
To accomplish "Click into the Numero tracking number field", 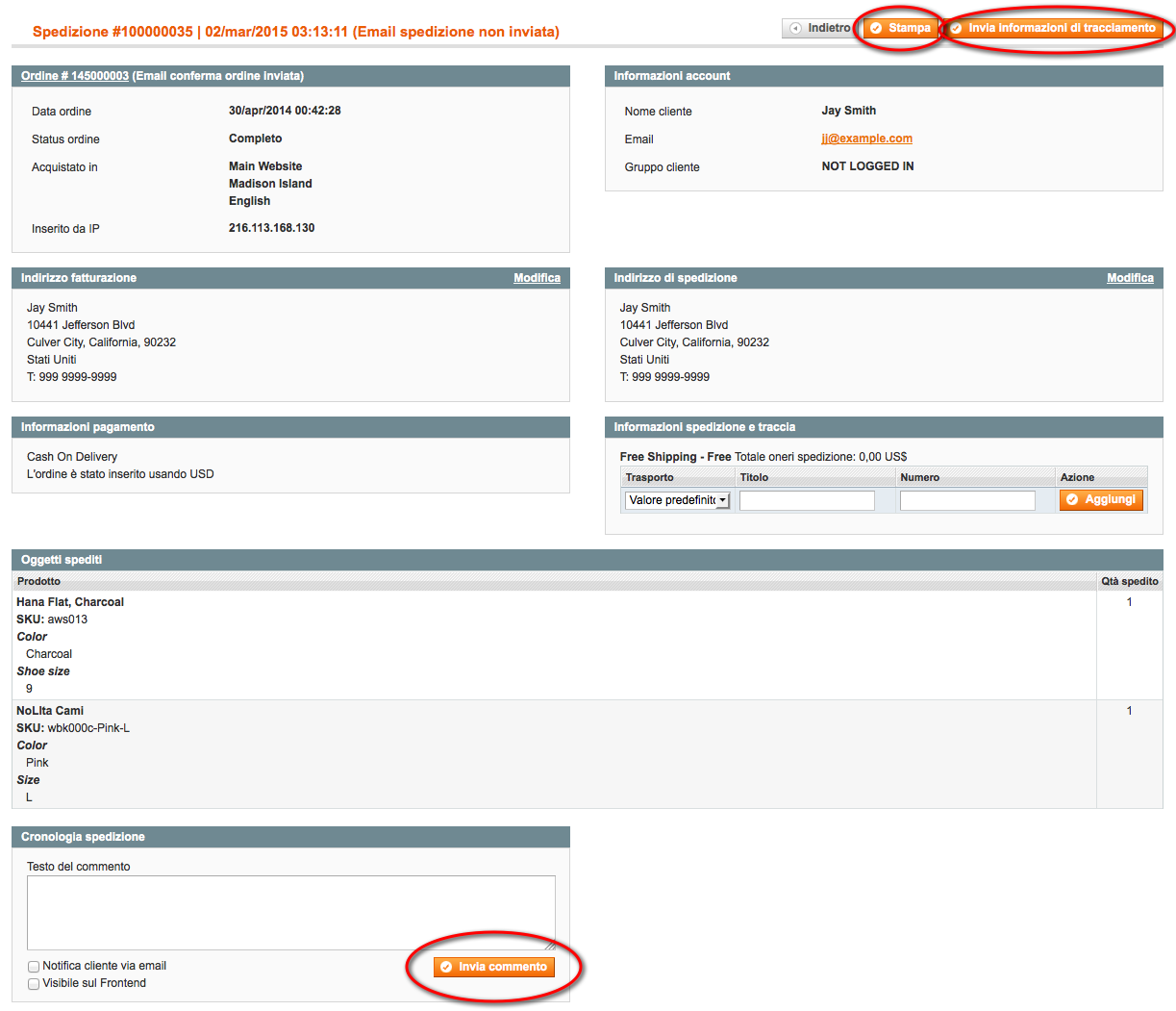I will [967, 500].
